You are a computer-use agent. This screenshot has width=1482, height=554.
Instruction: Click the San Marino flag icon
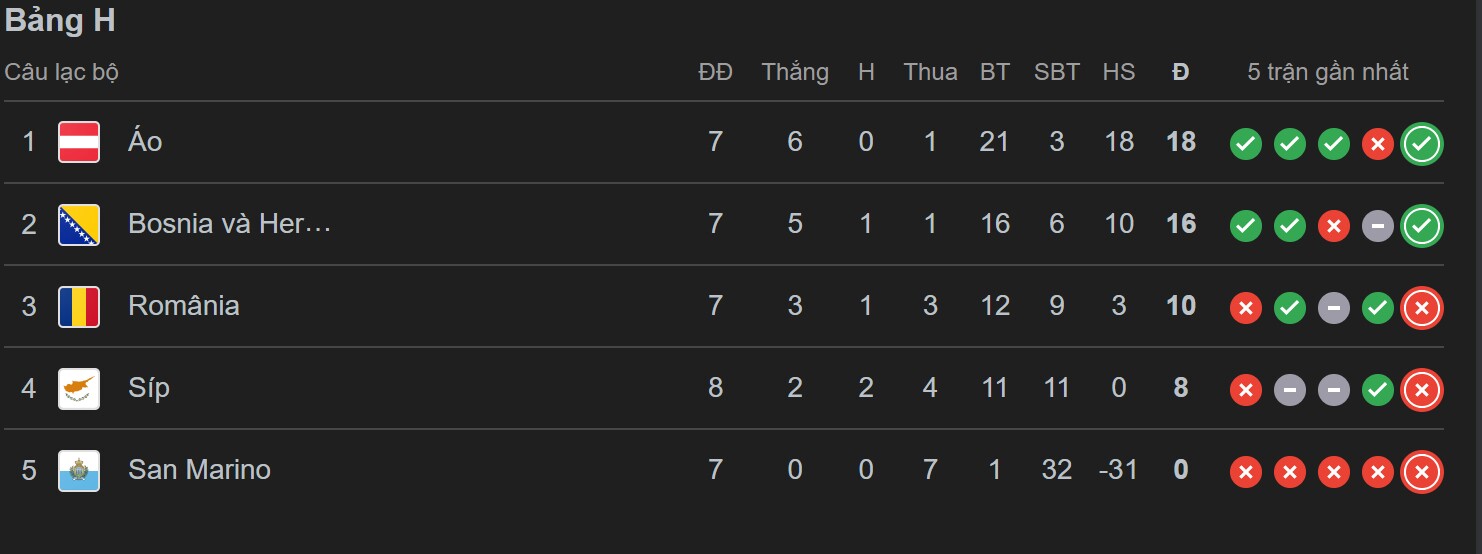tap(79, 470)
